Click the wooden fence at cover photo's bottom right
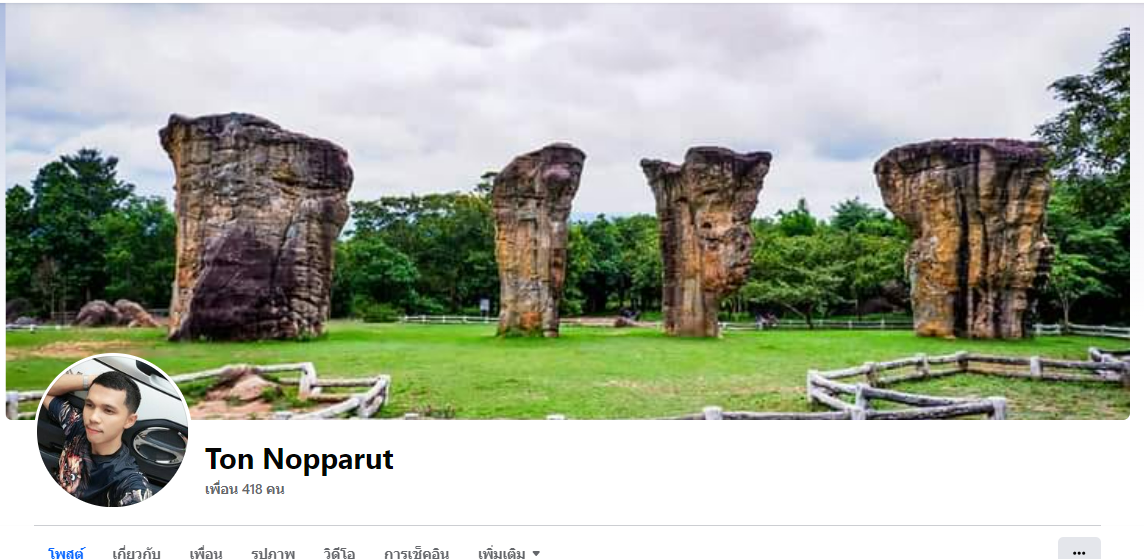Screen dimensions: 1144x559 [x=963, y=383]
